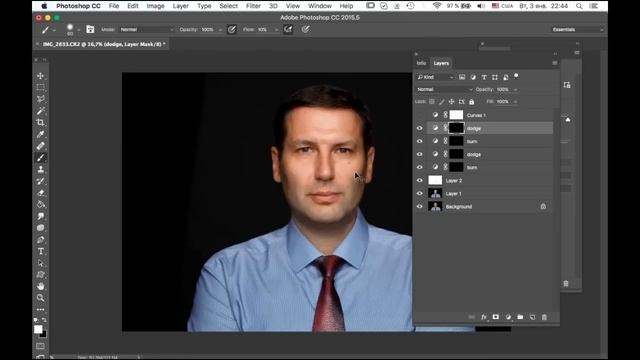
Task: Click Delete layer trash in Layers panel
Action: coord(544,317)
